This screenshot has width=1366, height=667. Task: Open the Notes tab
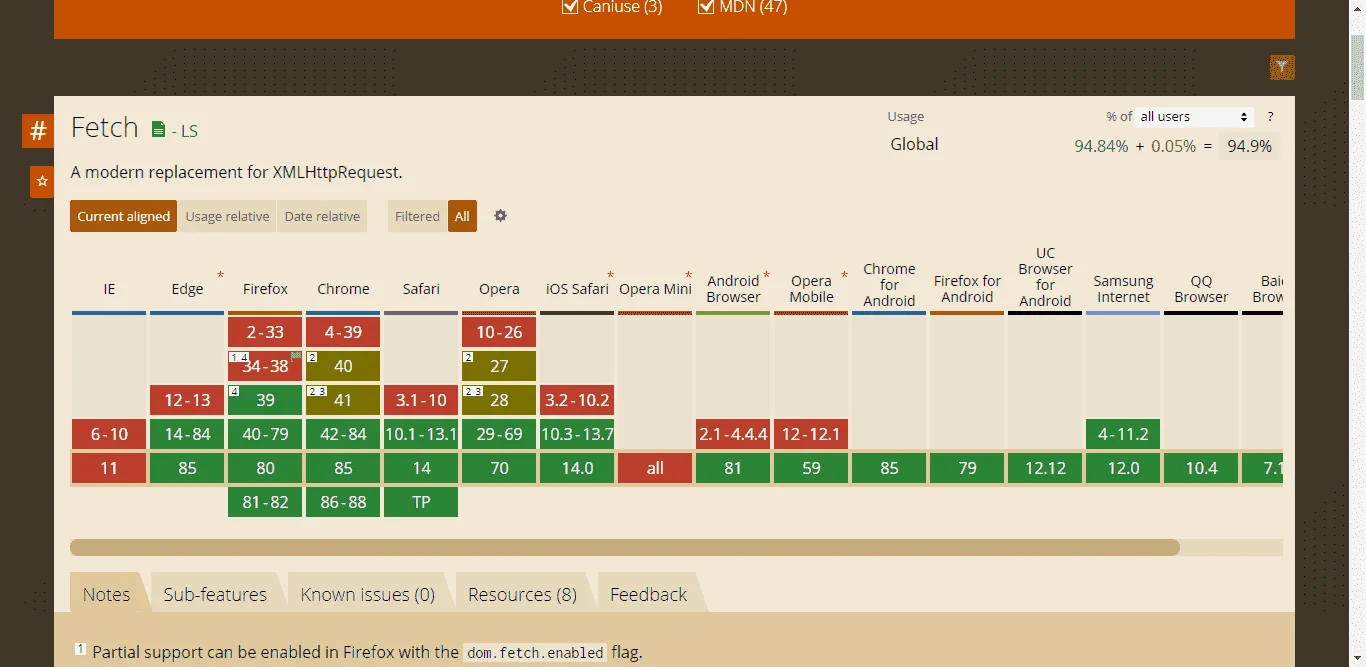coord(106,594)
